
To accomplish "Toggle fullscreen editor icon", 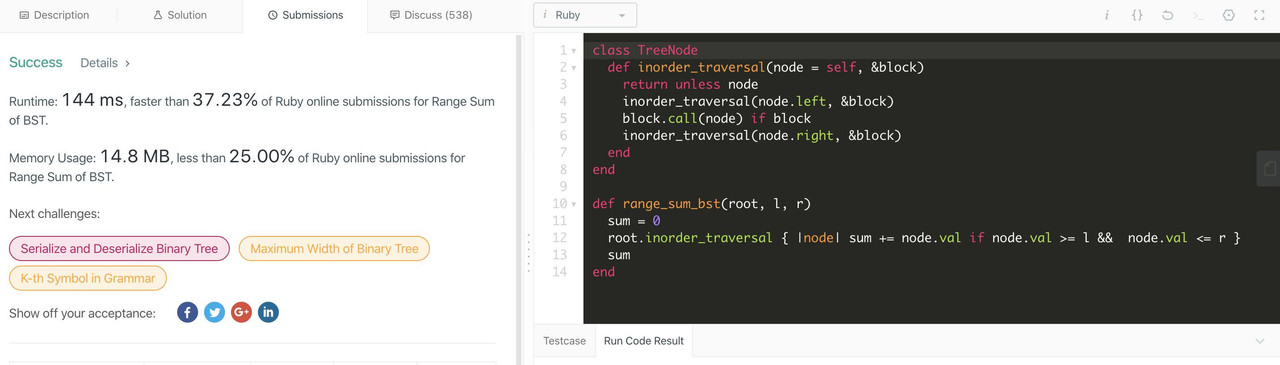I will pos(1259,15).
